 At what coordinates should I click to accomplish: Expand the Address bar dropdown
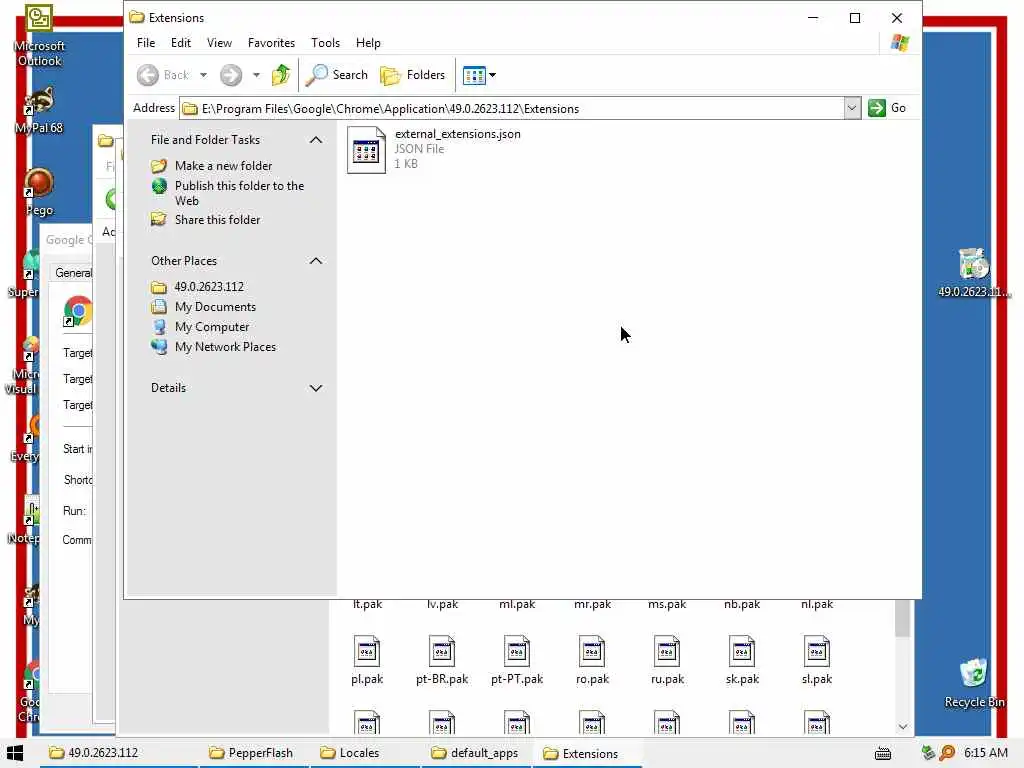pos(852,108)
